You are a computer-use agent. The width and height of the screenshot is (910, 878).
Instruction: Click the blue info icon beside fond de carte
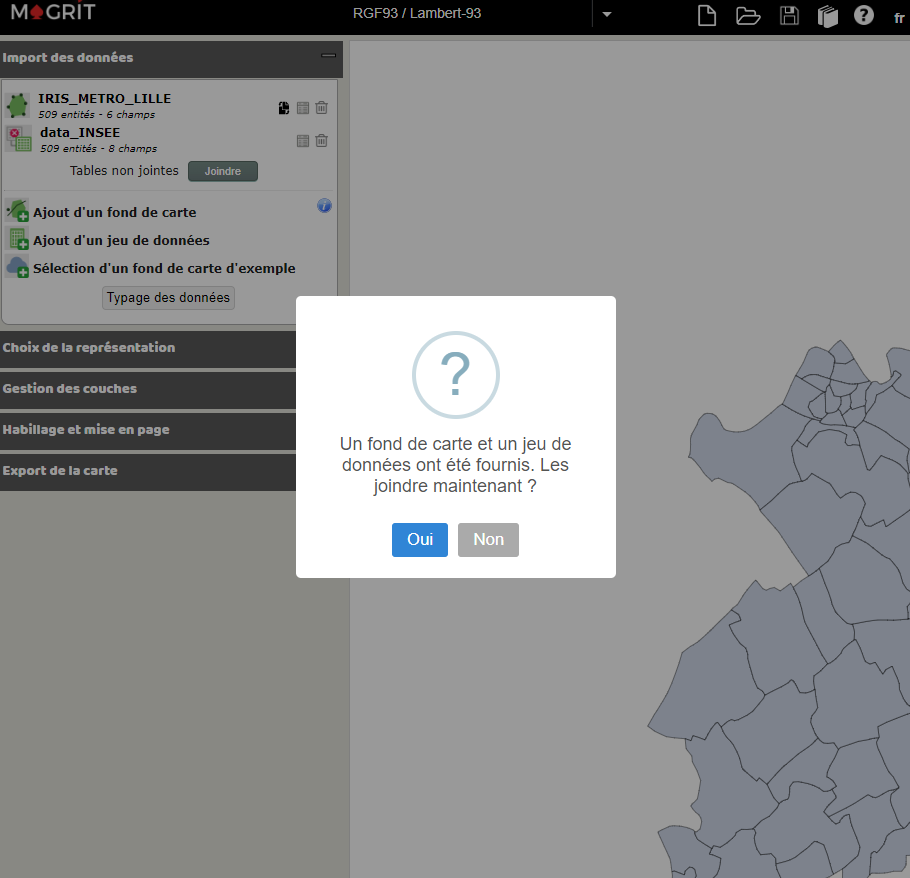tap(324, 205)
